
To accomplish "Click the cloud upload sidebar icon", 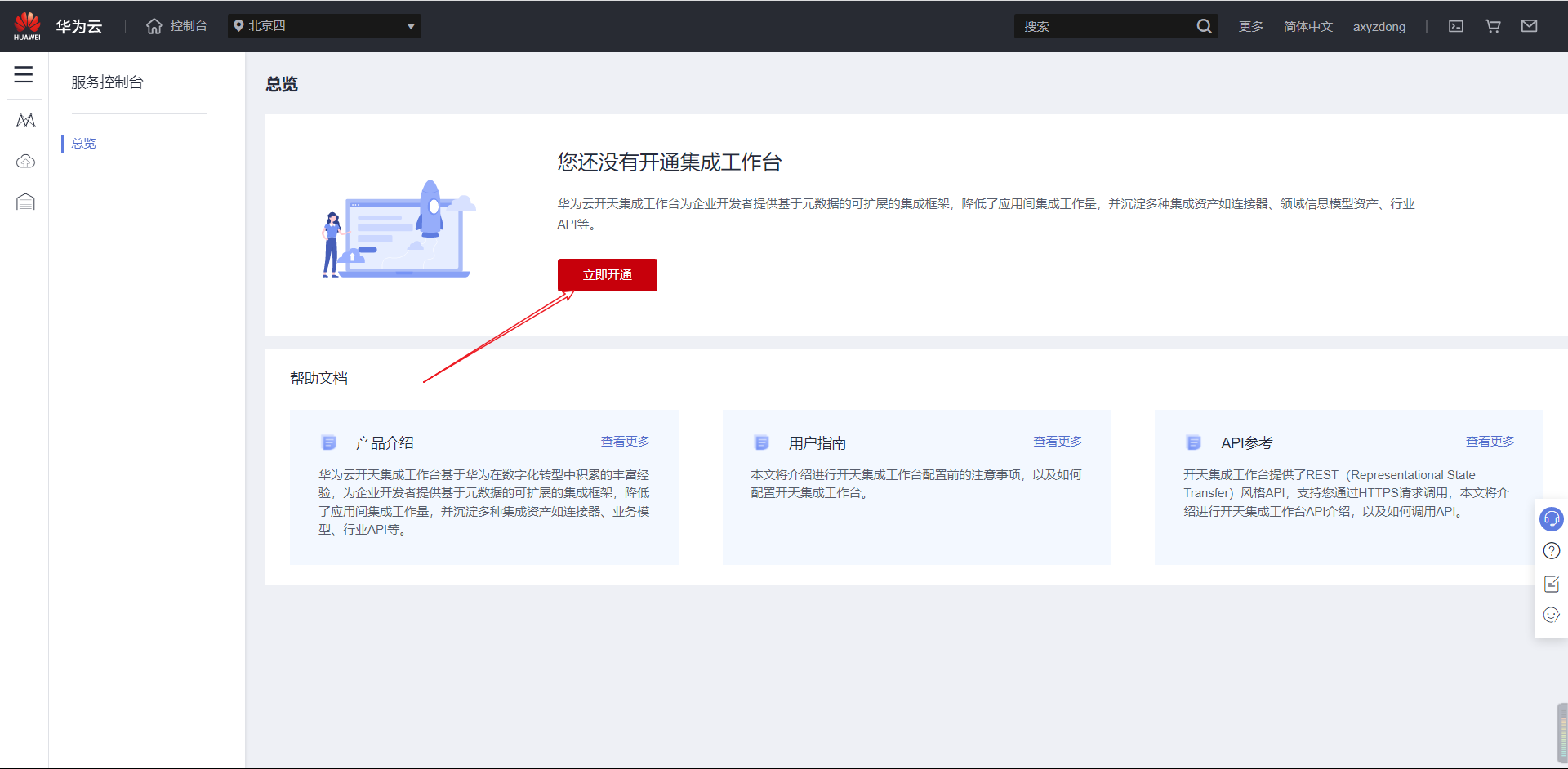I will [25, 161].
